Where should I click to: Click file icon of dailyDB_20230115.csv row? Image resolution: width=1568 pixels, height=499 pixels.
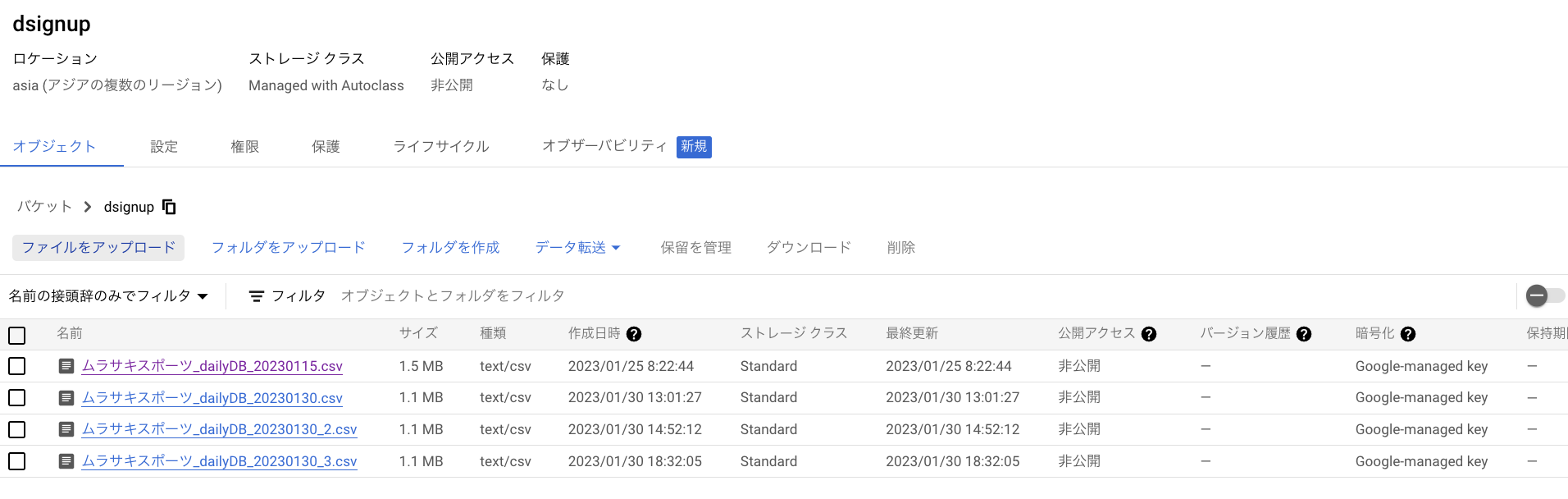pos(66,366)
